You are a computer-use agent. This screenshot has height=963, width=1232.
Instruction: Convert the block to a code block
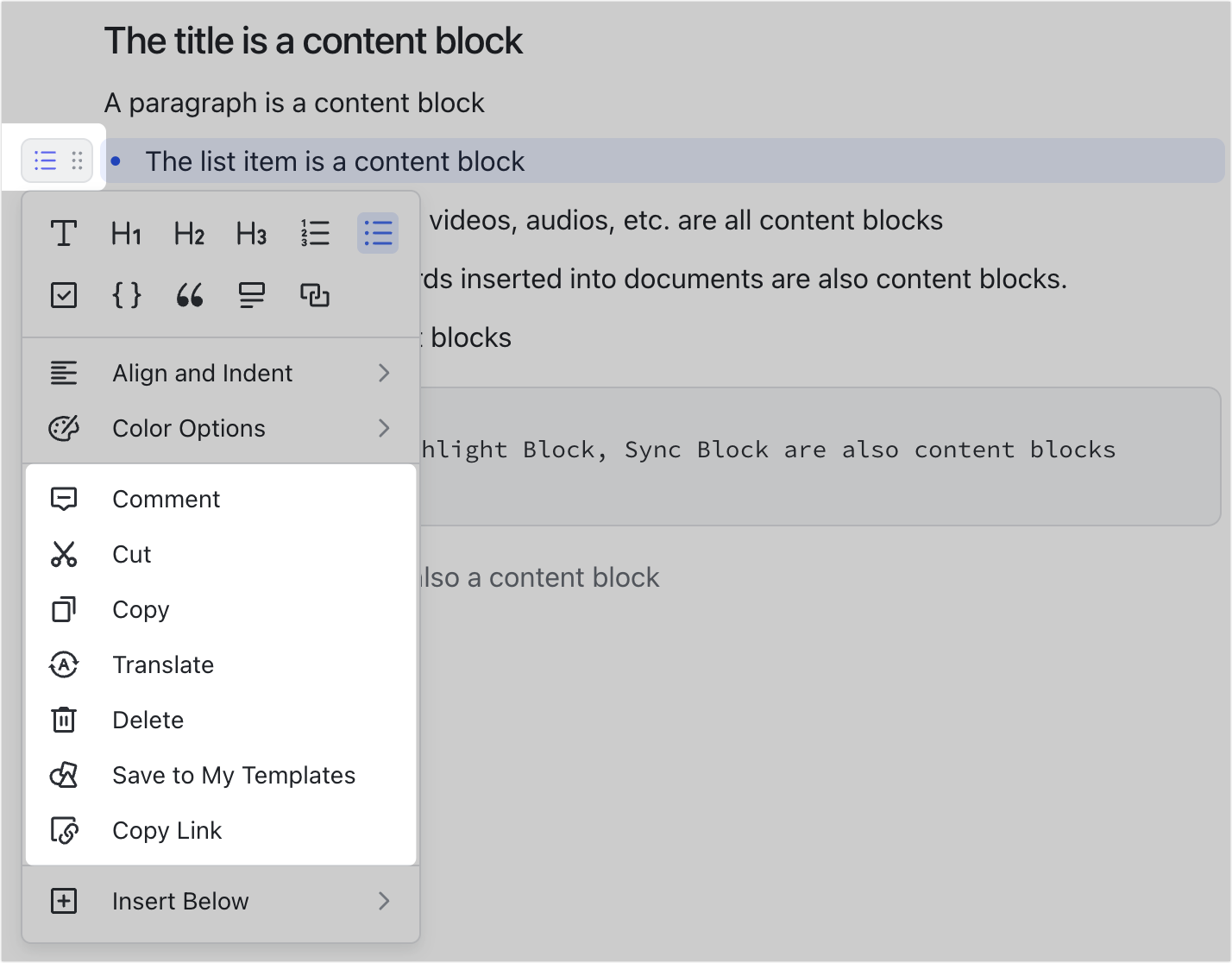(127, 295)
